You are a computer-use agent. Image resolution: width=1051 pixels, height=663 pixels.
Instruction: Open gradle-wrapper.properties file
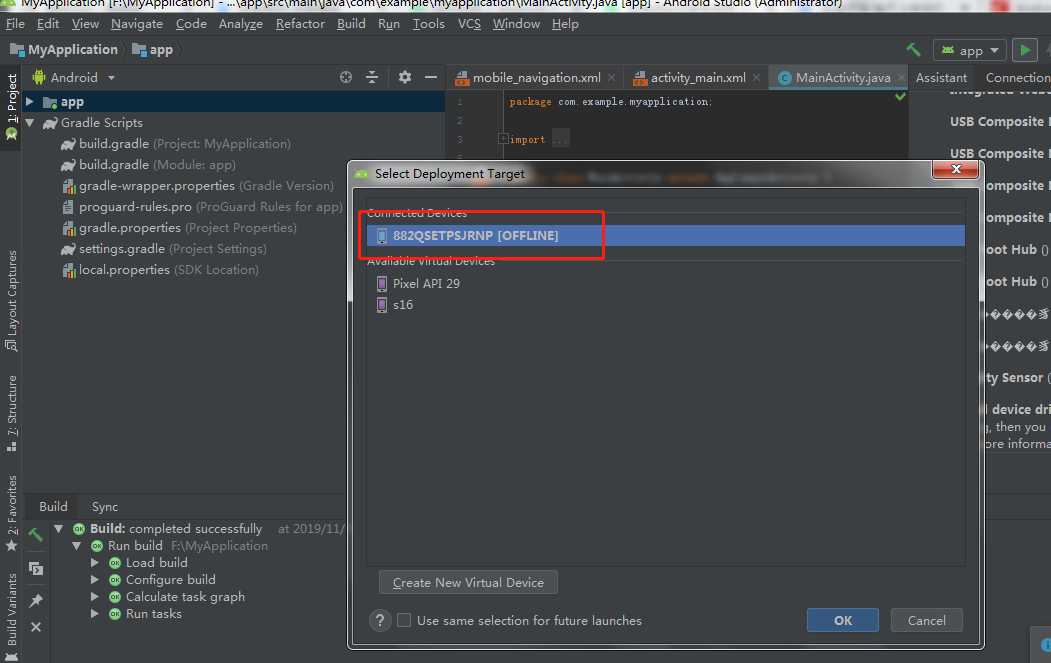pyautogui.click(x=198, y=186)
